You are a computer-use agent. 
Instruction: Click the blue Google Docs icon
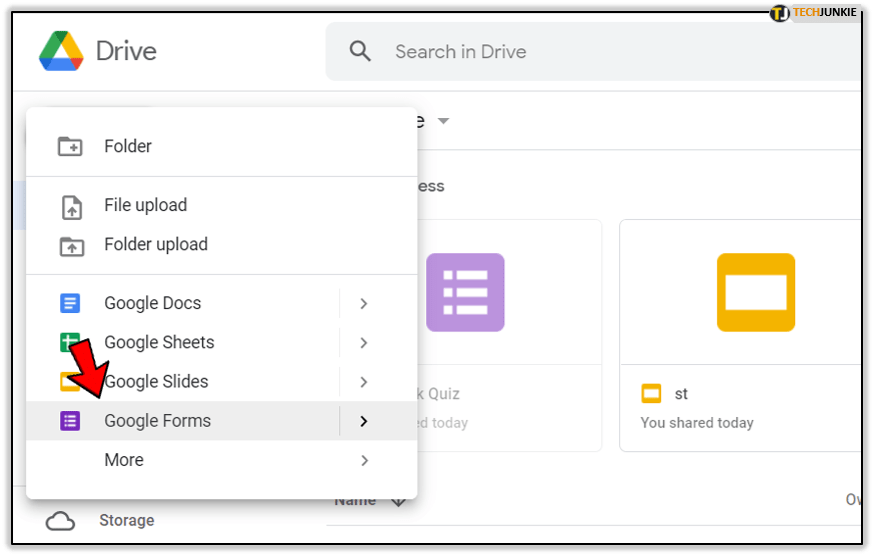[70, 303]
